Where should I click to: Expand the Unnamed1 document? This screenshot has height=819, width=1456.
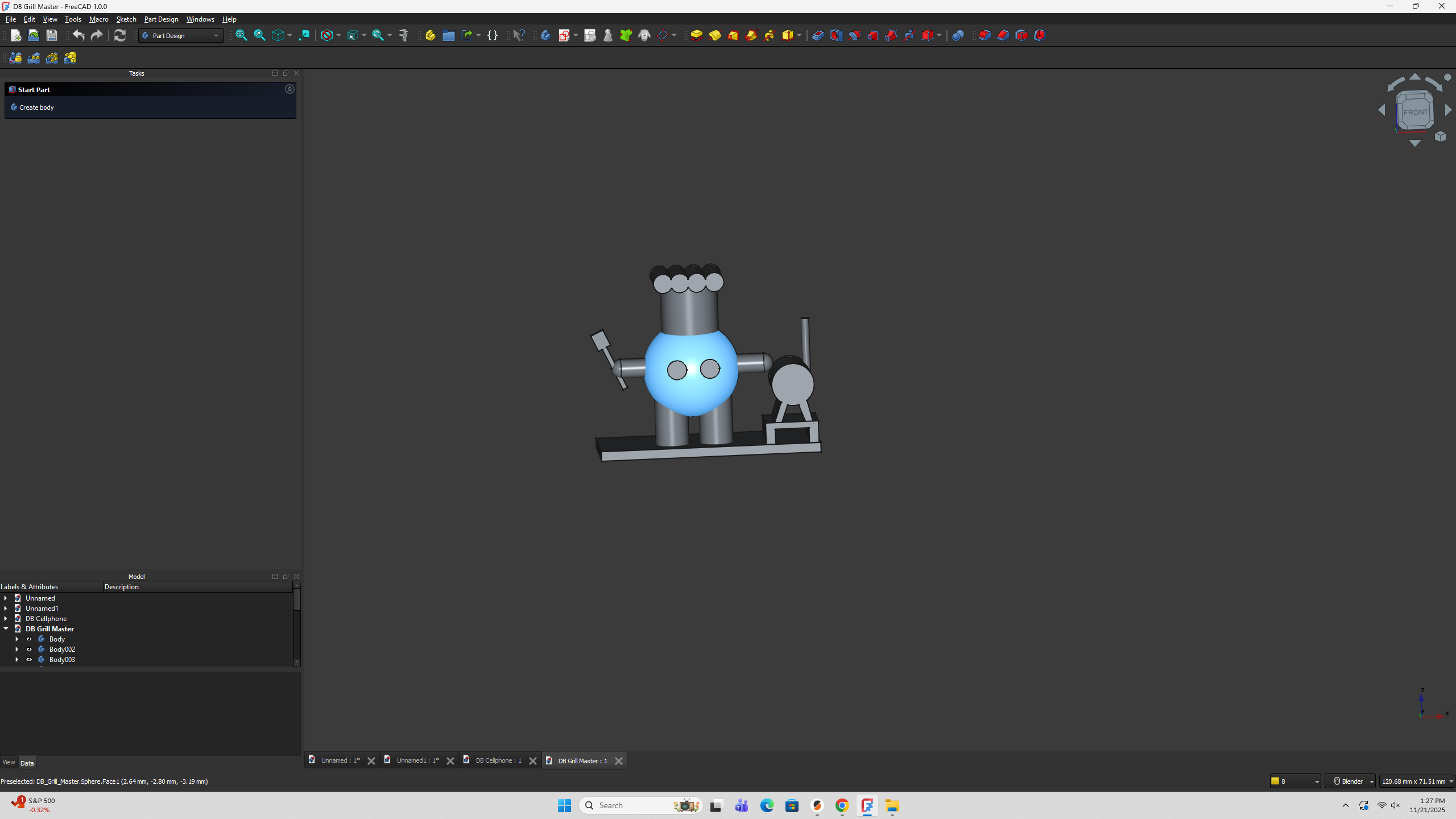pyautogui.click(x=6, y=609)
